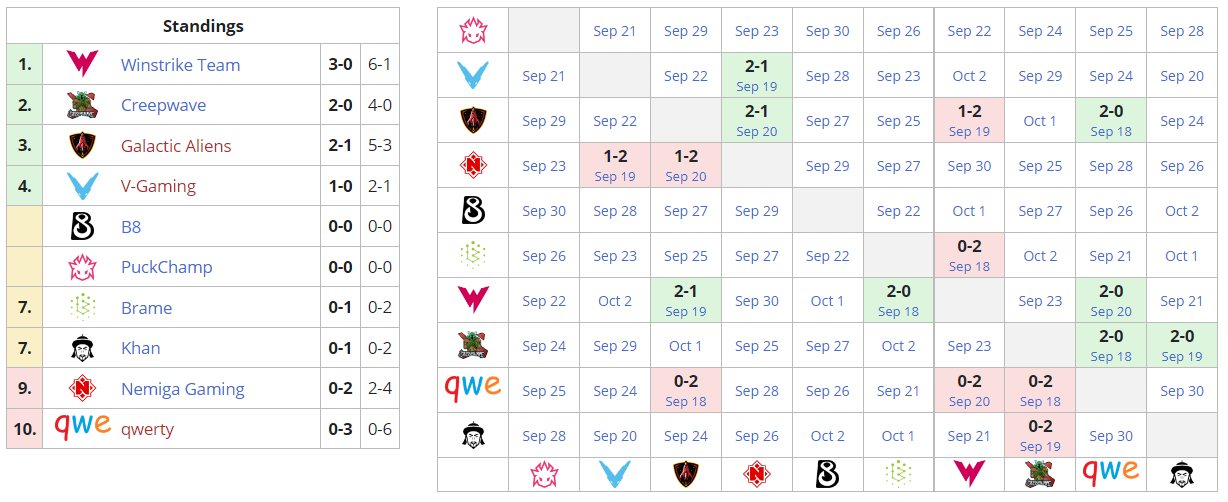Screen dimensions: 1228x502
Task: Click Brame logo in the crosstable left column
Action: (x=472, y=256)
